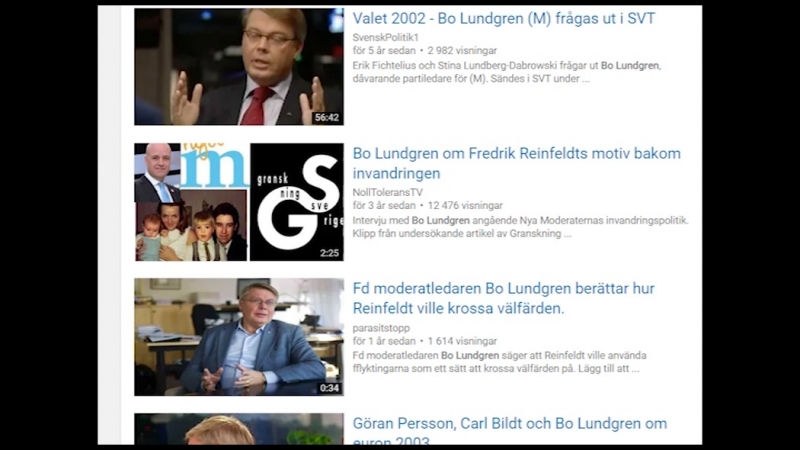Click the 12 476 visningar metadata line
The height and width of the screenshot is (450, 800).
tap(428, 206)
